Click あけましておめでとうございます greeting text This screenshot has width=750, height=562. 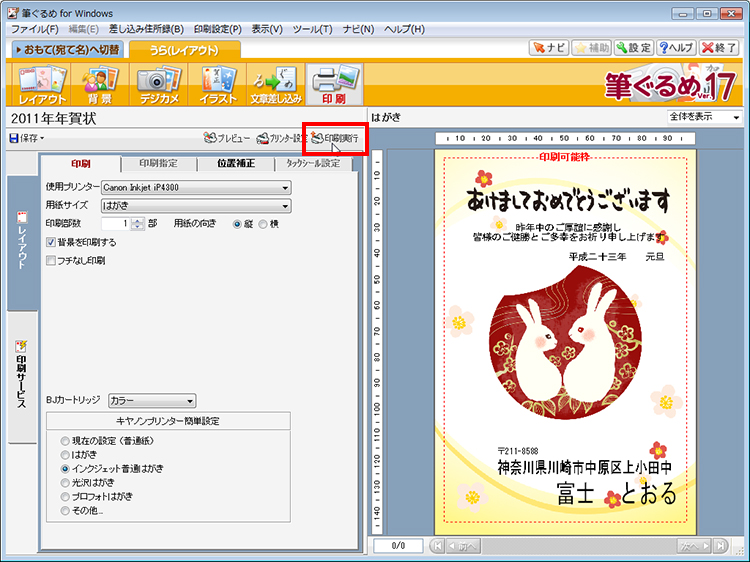click(x=568, y=200)
